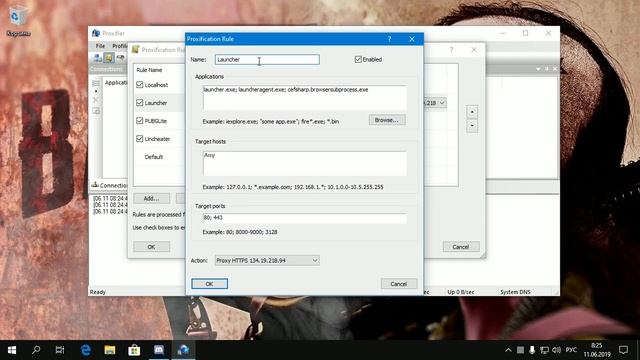Select the PUBGLite rule name
Viewport: 640px width, 360px height.
[156, 121]
